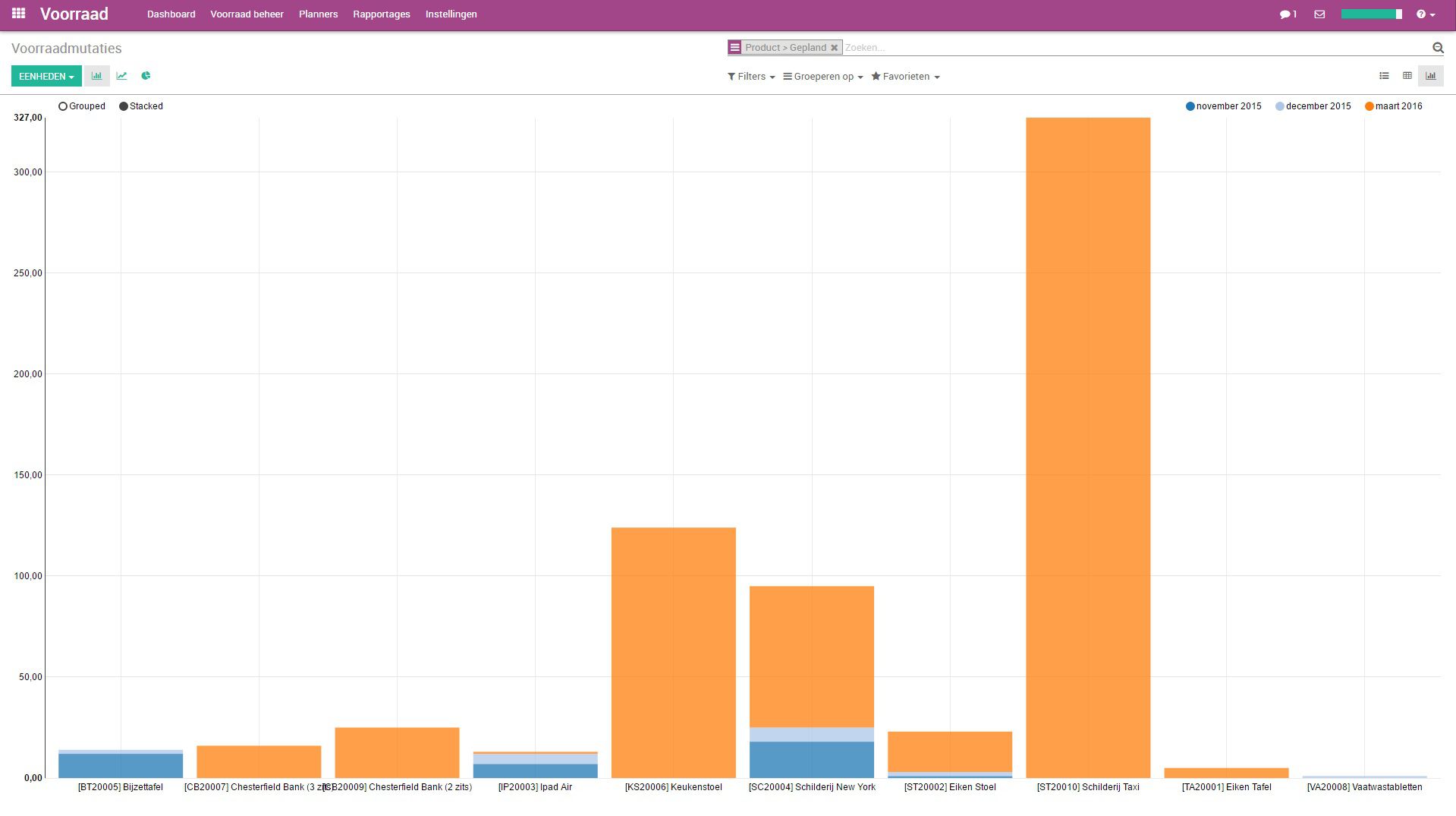Open the pivot table view
Image resolution: width=1456 pixels, height=816 pixels.
pos(1407,76)
